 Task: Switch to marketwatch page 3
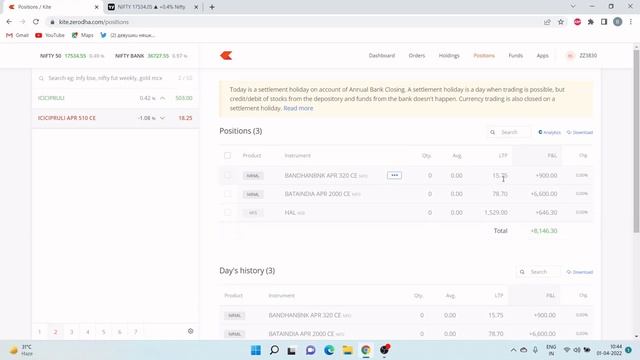pyautogui.click(x=71, y=332)
